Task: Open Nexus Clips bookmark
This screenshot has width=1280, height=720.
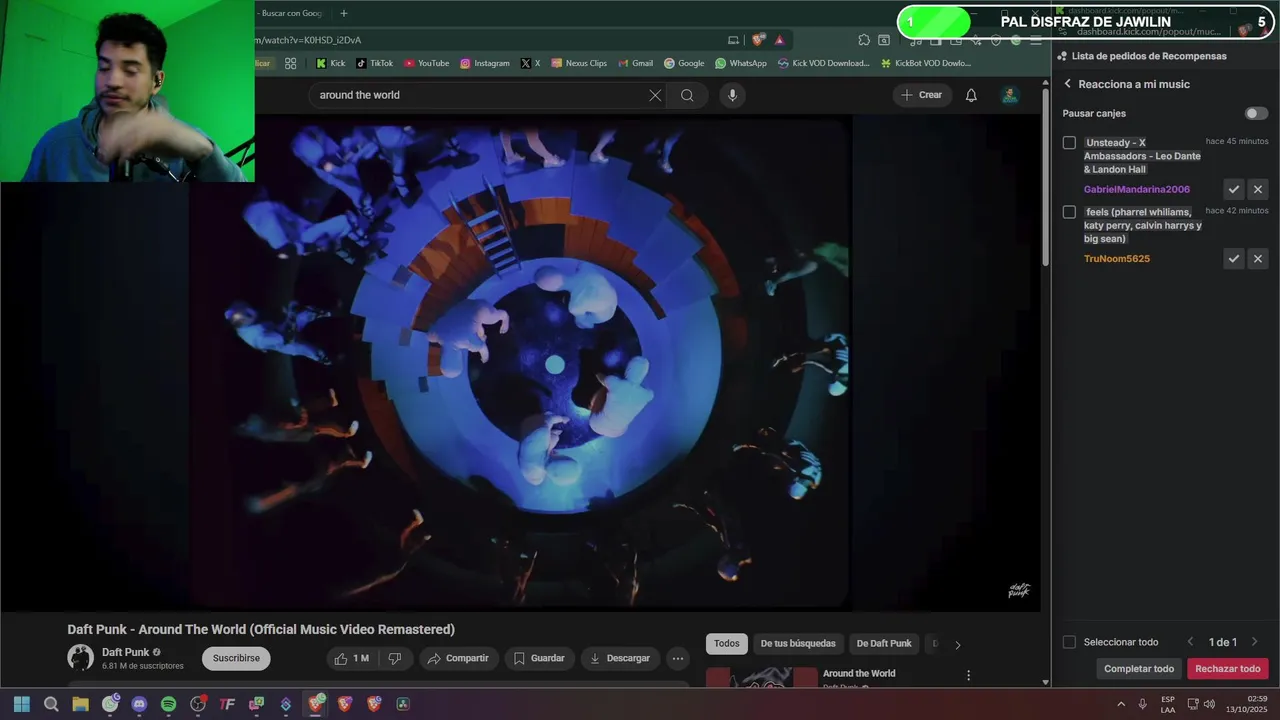Action: (579, 63)
